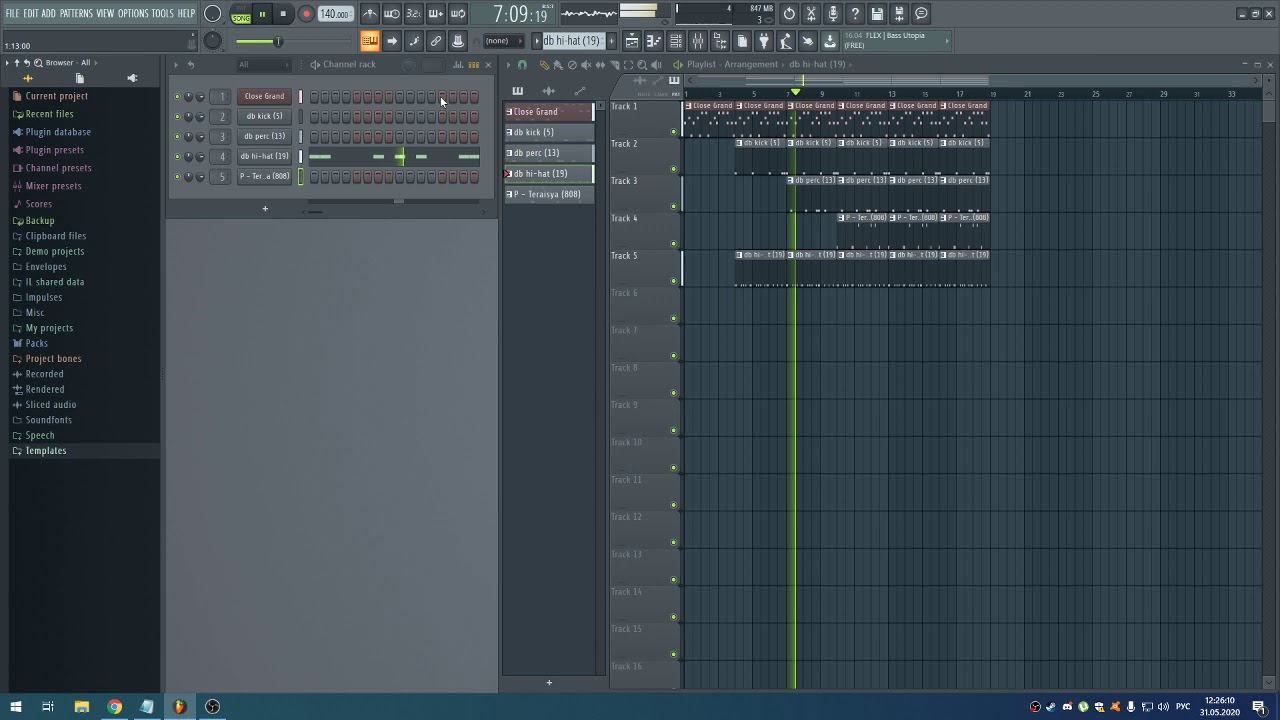The image size is (1280, 720).
Task: Click the Close Grand channel button
Action: coord(264,97)
